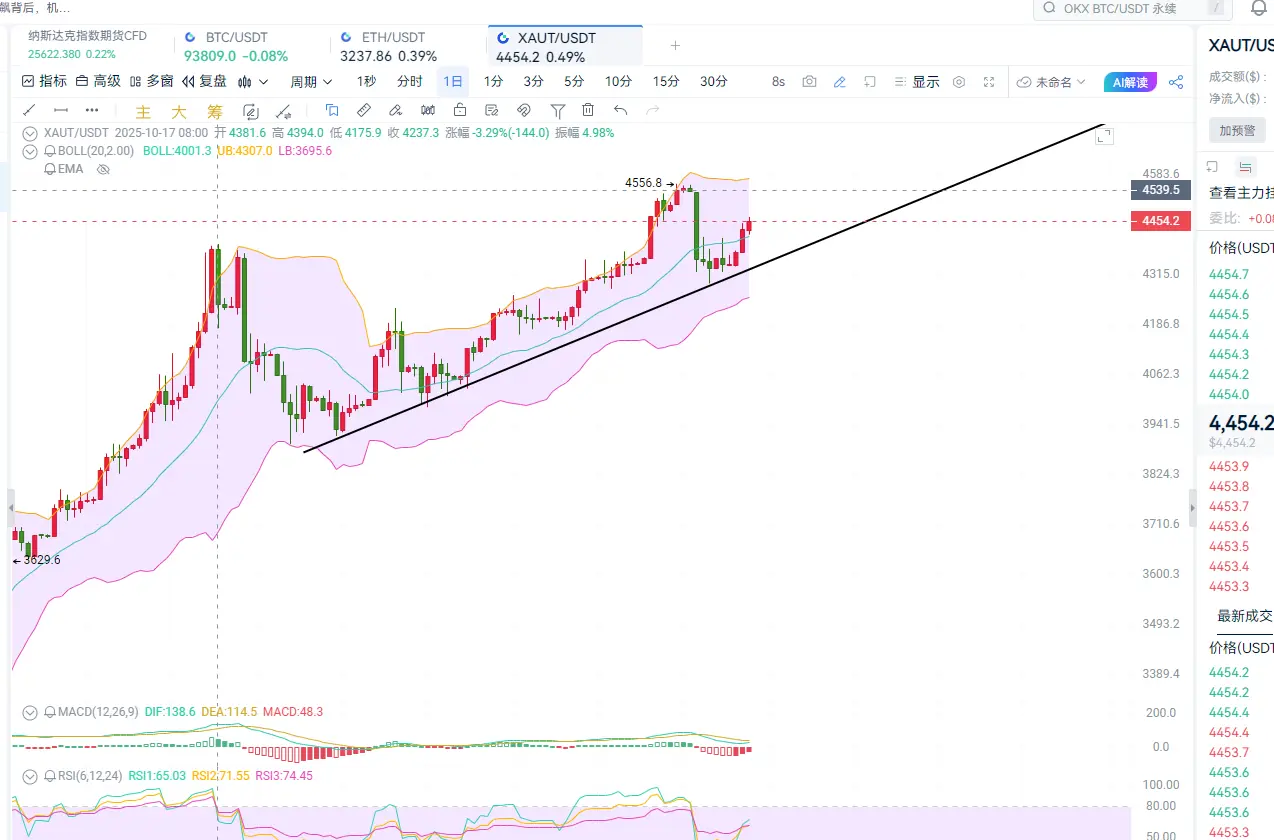Select the XAUT/USDT tab

566,47
